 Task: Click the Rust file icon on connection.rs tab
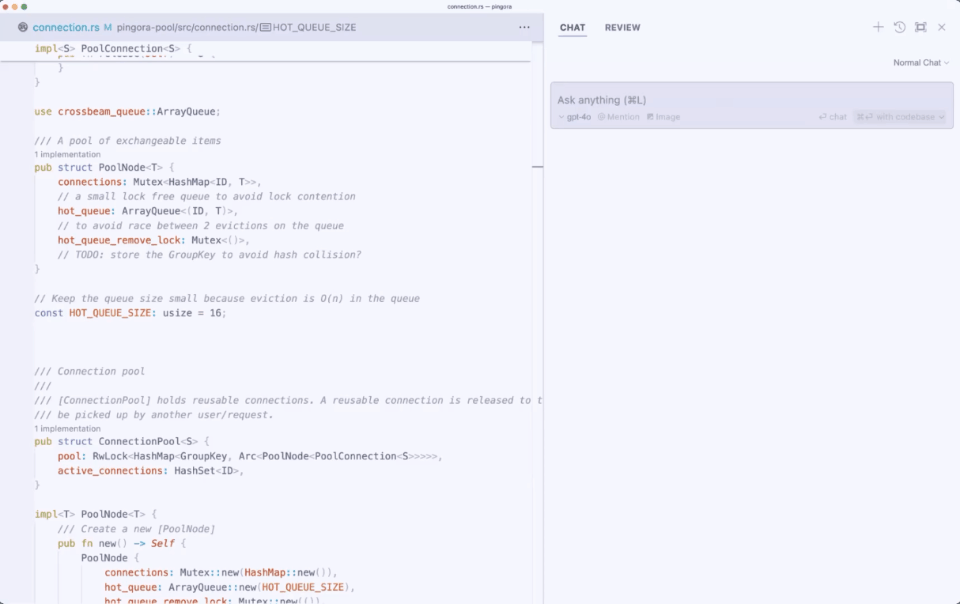(x=23, y=28)
